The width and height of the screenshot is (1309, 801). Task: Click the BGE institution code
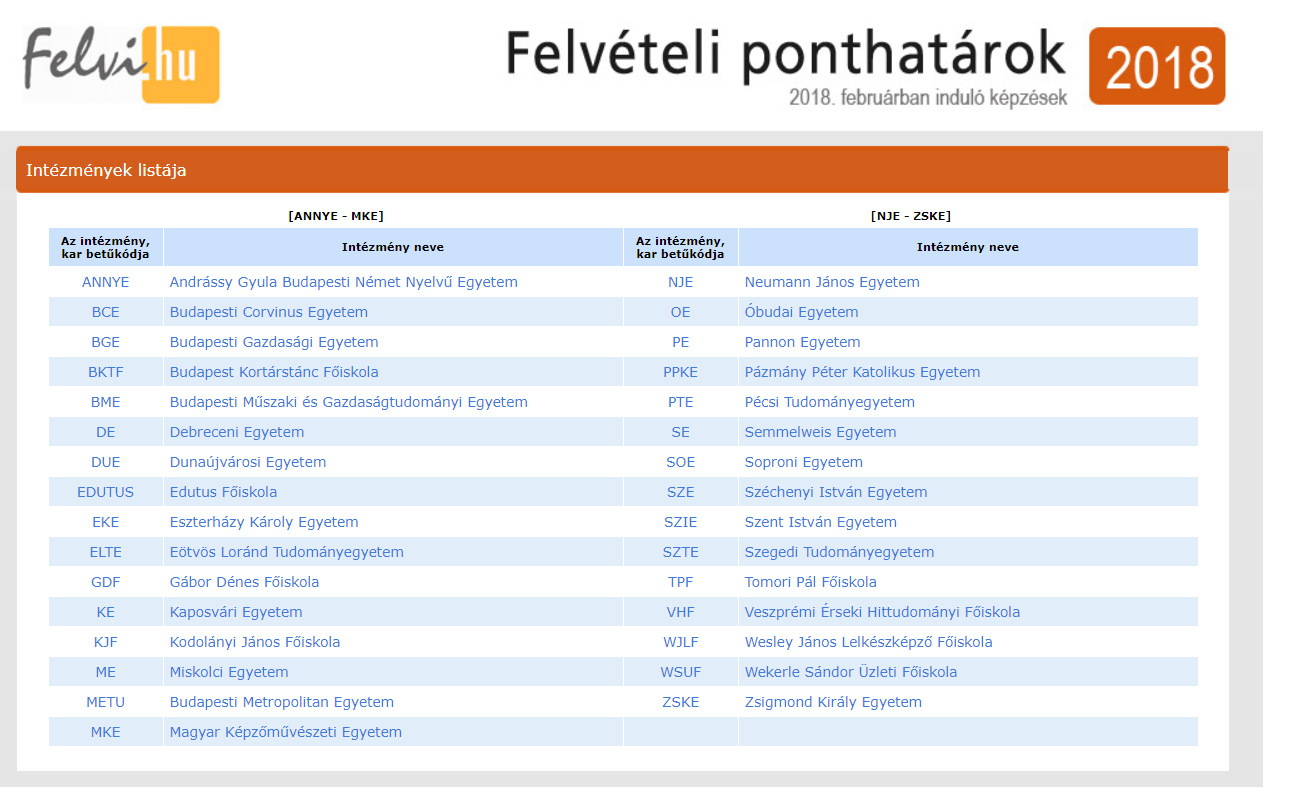[x=106, y=342]
